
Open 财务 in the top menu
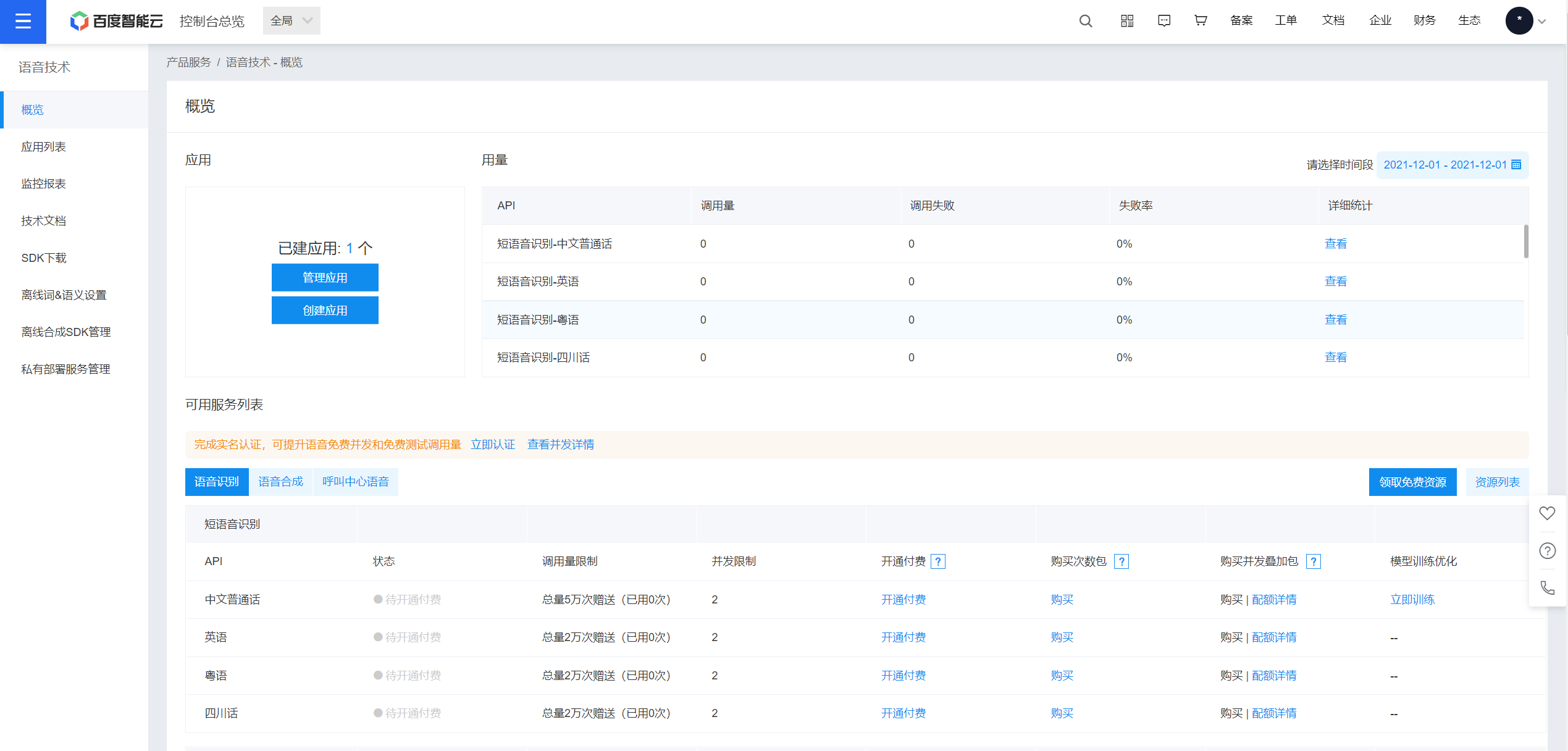tap(1424, 20)
